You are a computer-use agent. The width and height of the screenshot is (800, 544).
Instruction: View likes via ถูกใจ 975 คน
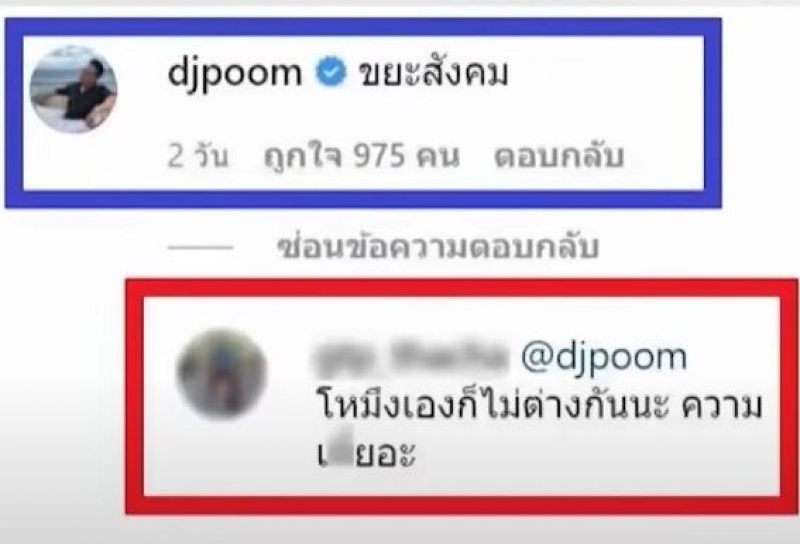pos(362,156)
